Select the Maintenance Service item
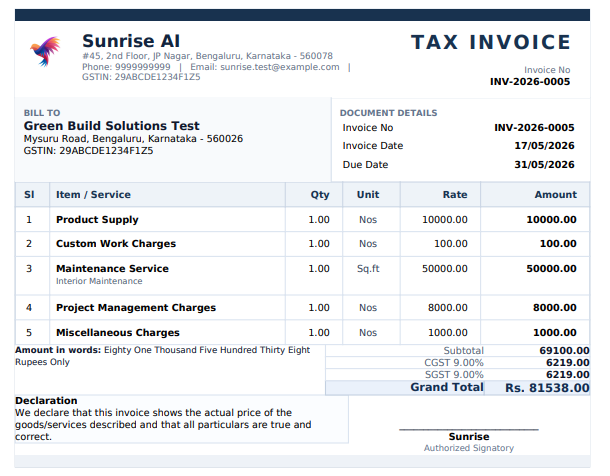Viewport: 610px width, 476px height. [112, 269]
